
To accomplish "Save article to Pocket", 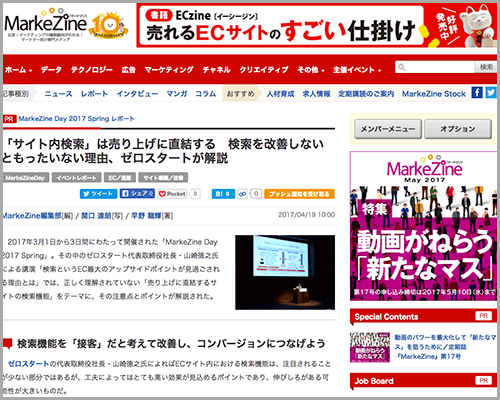I will [172, 194].
